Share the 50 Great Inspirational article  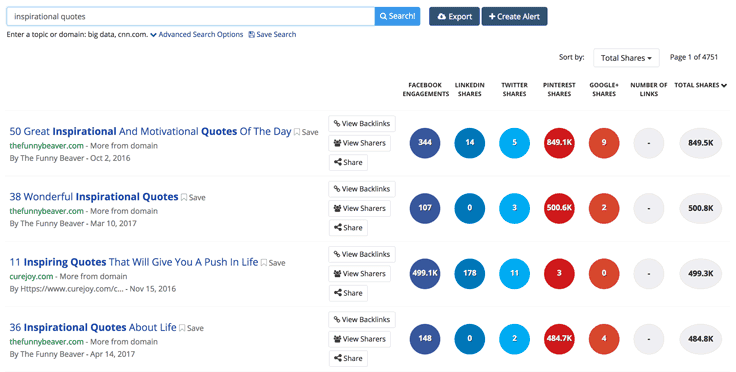348,162
